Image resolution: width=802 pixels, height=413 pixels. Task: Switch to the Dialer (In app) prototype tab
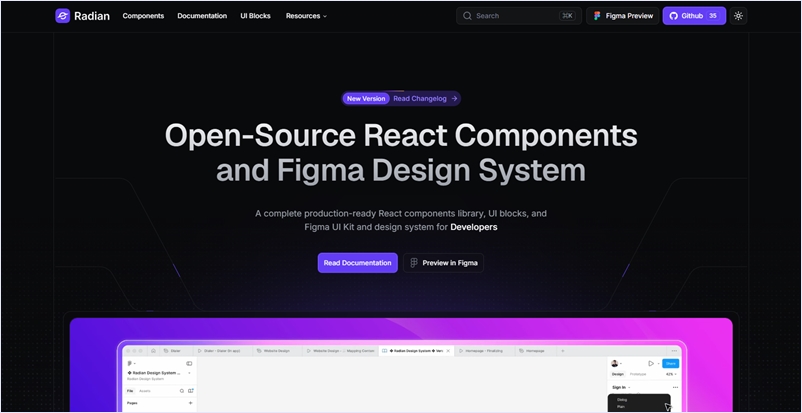223,351
